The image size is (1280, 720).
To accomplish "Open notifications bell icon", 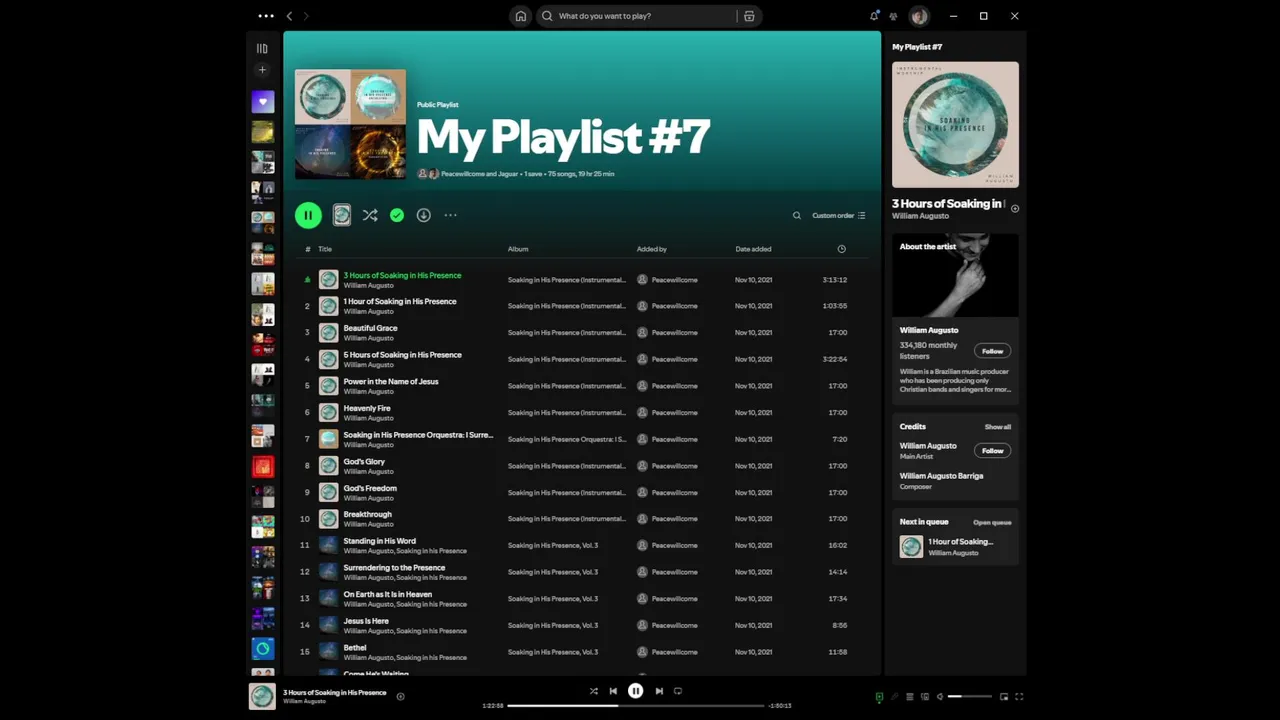I will tap(874, 16).
